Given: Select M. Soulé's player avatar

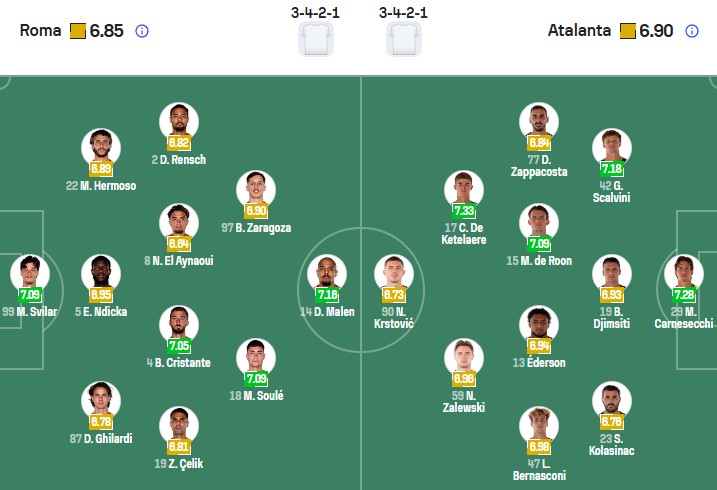Looking at the screenshot, I should 256,358.
